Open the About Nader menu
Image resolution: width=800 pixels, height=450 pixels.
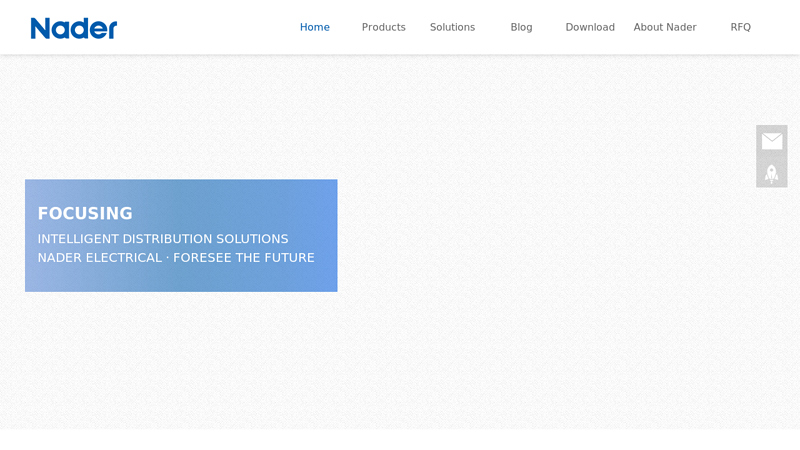click(664, 27)
